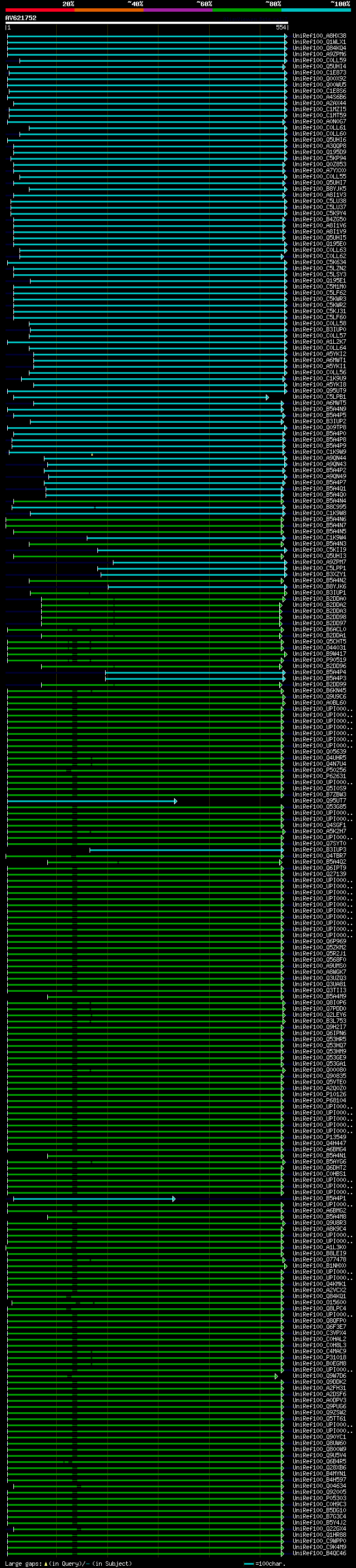Image resolution: width=356 pixels, height=1568 pixels.
Task: Select the UniRef100_B4ZG50 entry
Action: pyautogui.click(x=319, y=219)
